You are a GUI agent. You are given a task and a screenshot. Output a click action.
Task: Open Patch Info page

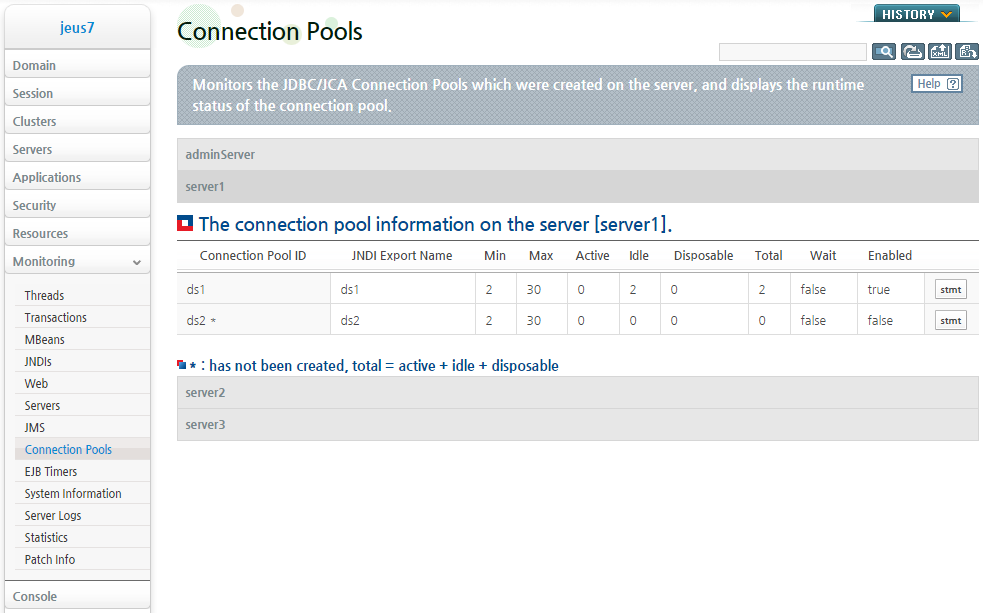point(82,559)
